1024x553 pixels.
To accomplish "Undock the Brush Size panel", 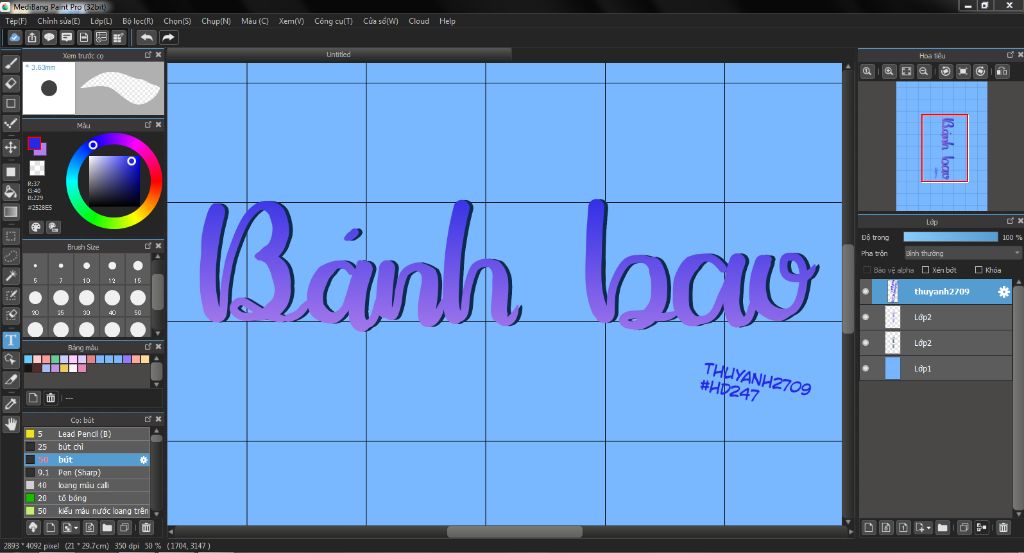I will [x=148, y=246].
